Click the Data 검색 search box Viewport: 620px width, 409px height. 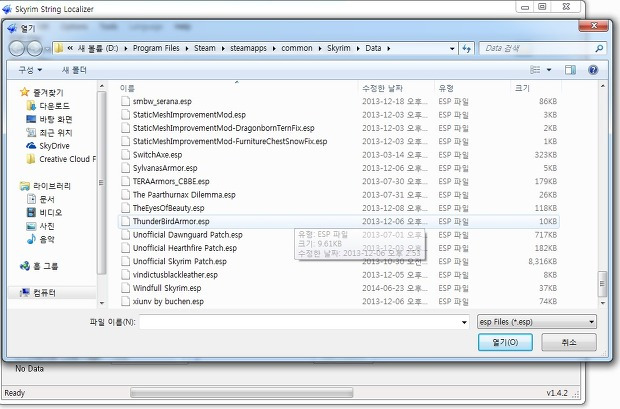(x=536, y=49)
